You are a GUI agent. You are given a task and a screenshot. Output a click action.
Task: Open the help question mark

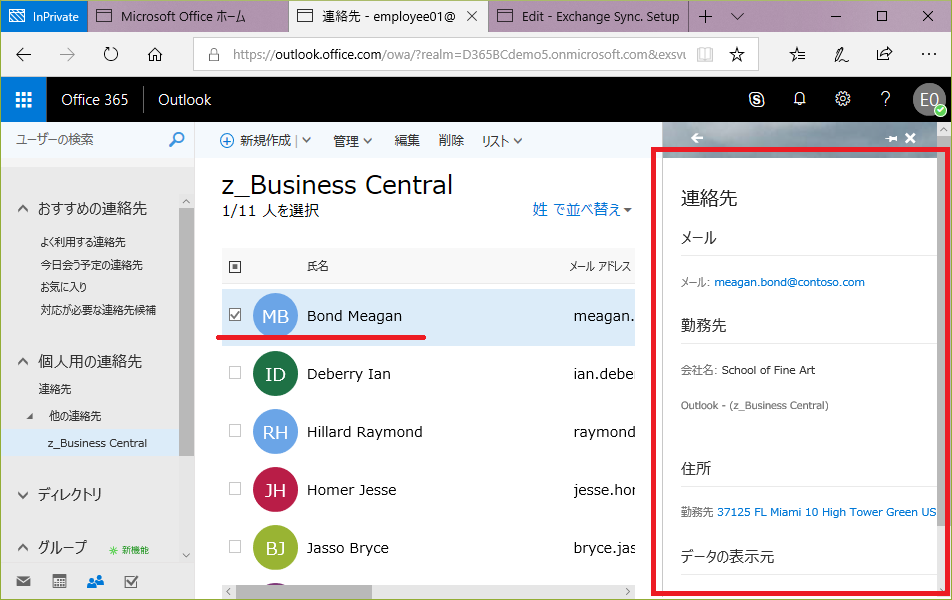point(885,99)
